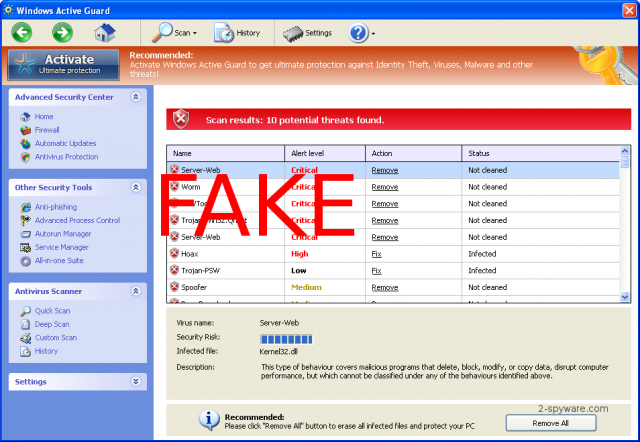640x442 pixels.
Task: Go forward with the green right arrow
Action: [62, 32]
